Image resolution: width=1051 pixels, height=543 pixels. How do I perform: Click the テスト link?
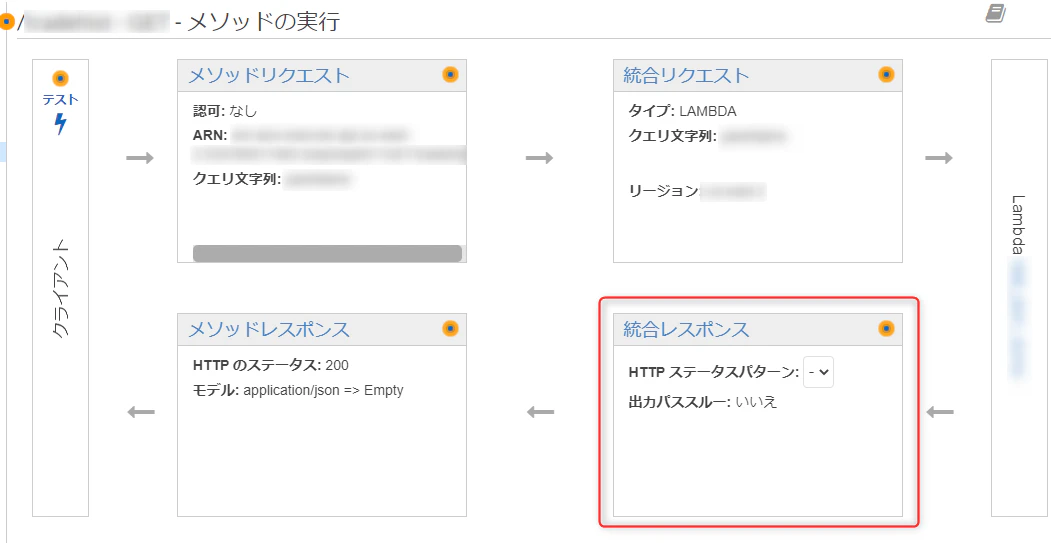pyautogui.click(x=60, y=100)
